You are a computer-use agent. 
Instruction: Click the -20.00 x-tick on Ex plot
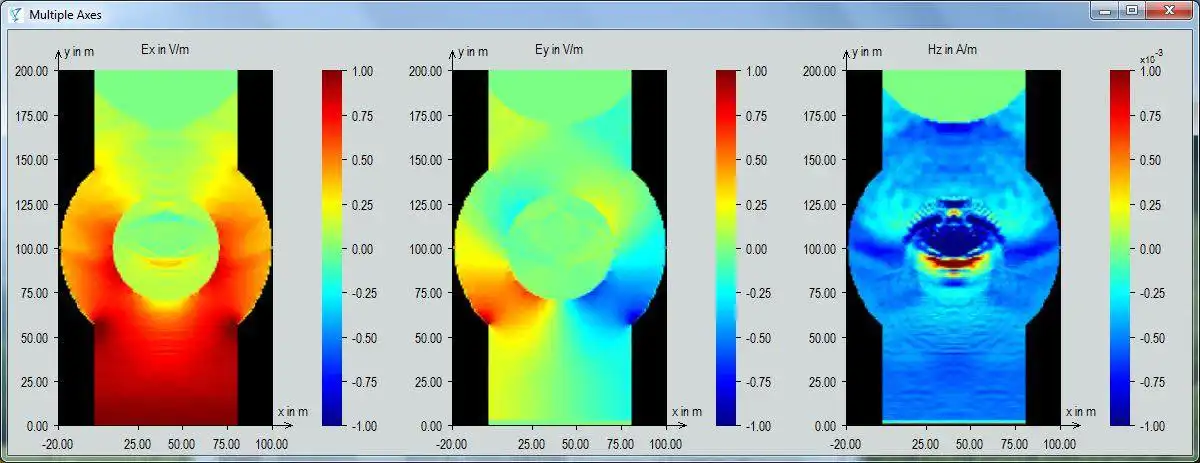59,444
